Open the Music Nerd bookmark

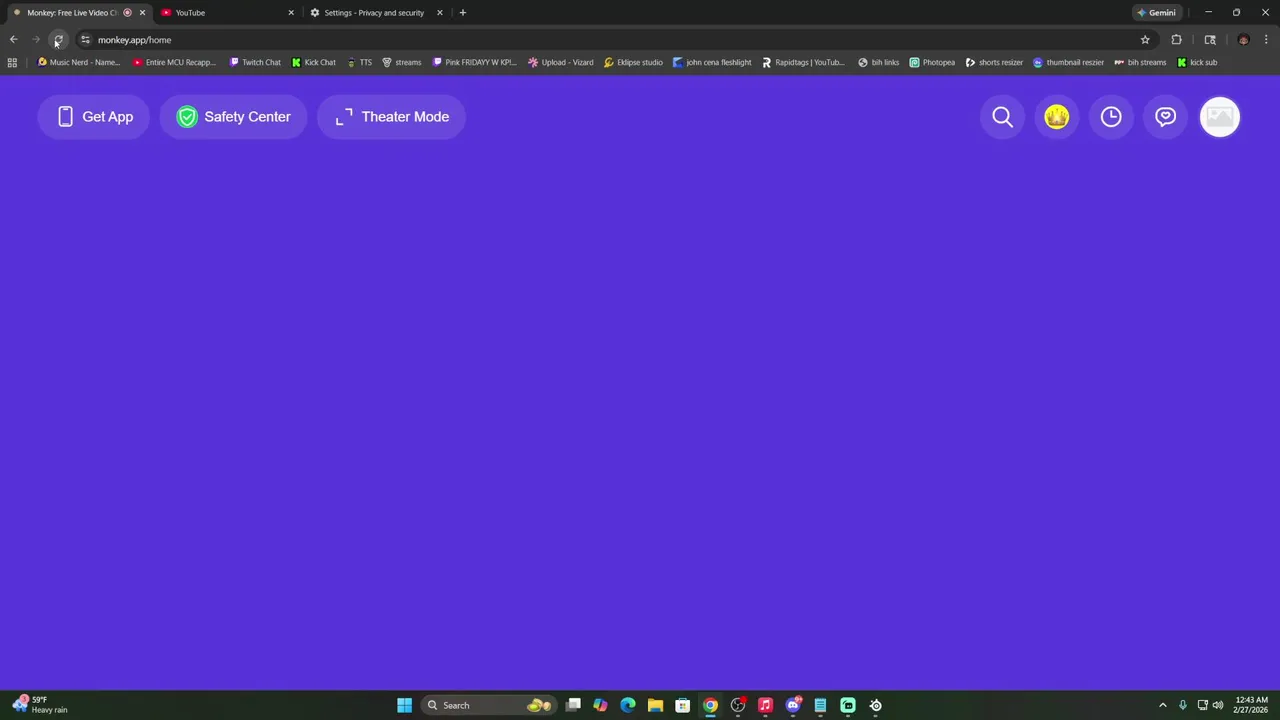(x=78, y=63)
